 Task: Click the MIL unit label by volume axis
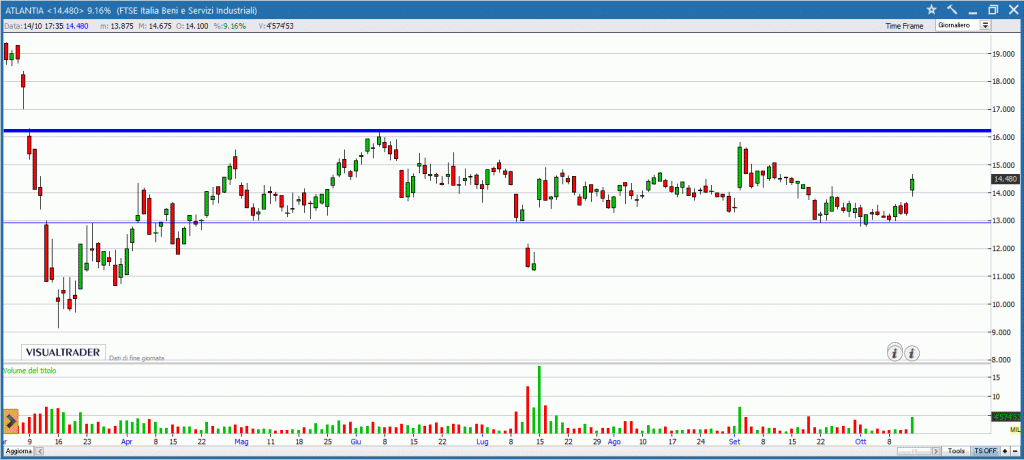click(1014, 429)
